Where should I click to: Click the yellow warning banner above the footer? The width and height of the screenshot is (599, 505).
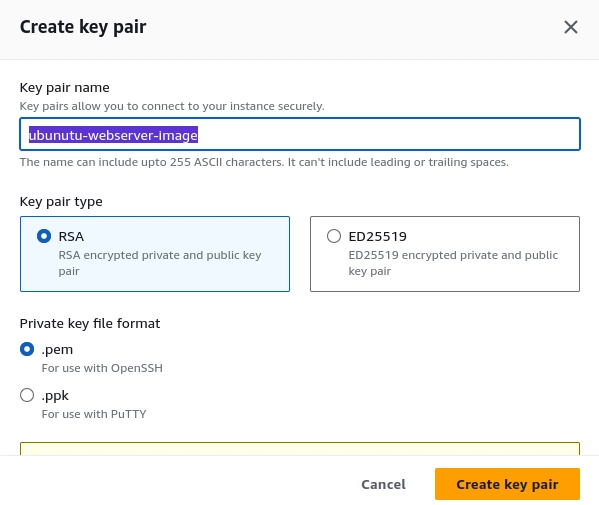[300, 449]
